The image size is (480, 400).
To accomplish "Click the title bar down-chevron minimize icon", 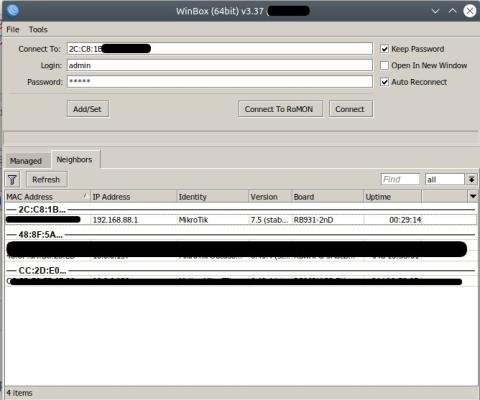I will [x=435, y=11].
